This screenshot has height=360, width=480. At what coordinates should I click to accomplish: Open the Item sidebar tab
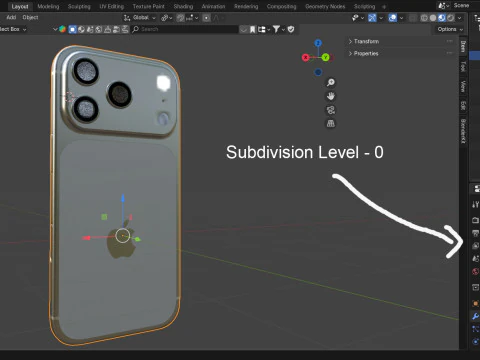click(463, 46)
